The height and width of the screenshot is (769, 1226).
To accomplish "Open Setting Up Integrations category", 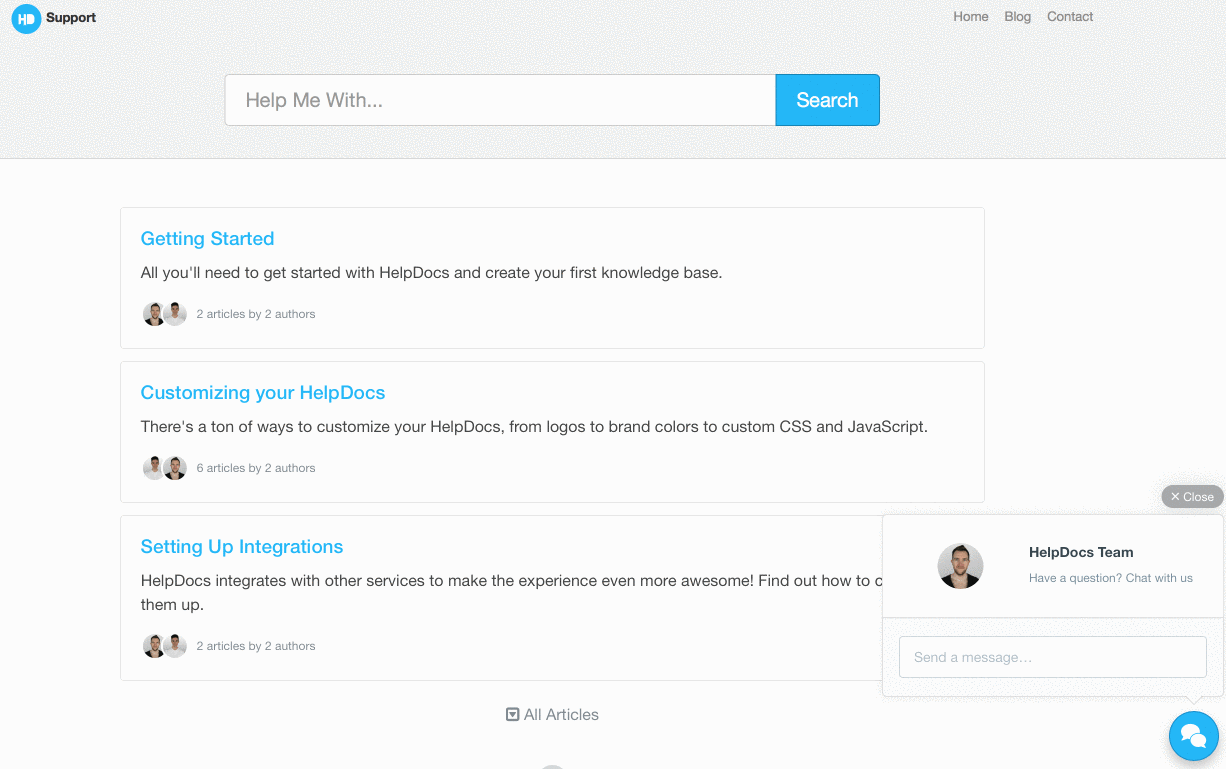I will pyautogui.click(x=242, y=547).
